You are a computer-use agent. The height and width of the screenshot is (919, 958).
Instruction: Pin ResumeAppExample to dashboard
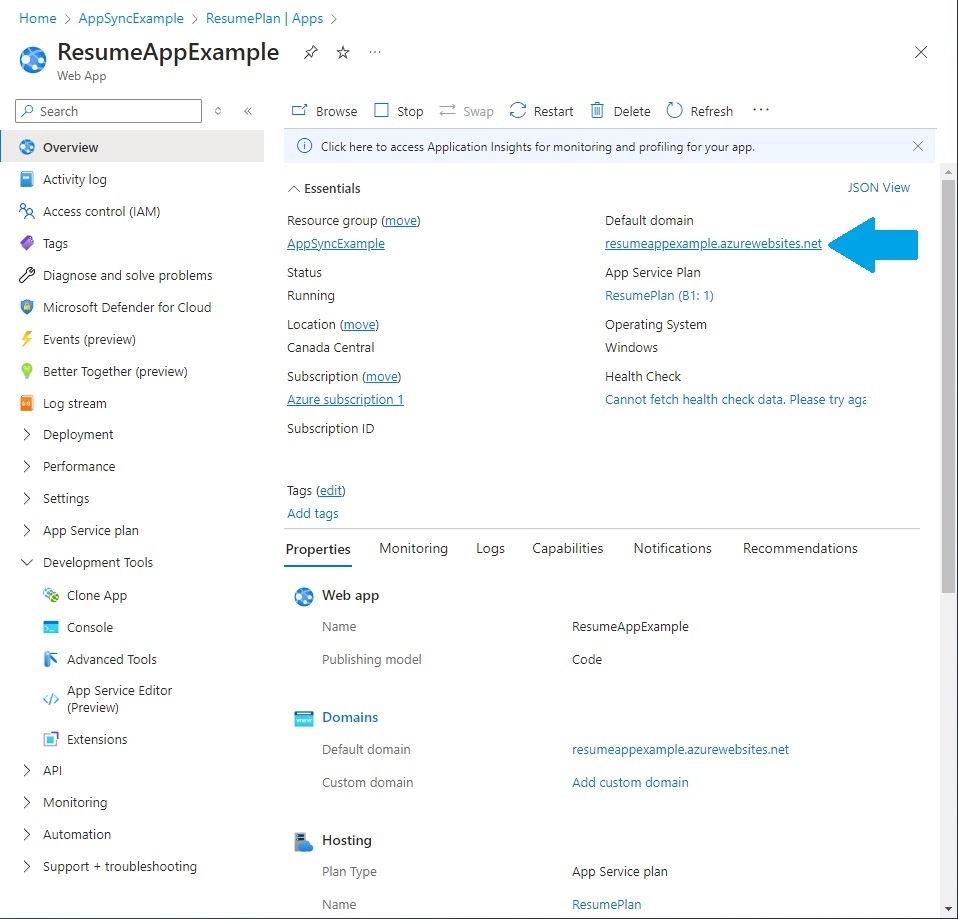310,53
